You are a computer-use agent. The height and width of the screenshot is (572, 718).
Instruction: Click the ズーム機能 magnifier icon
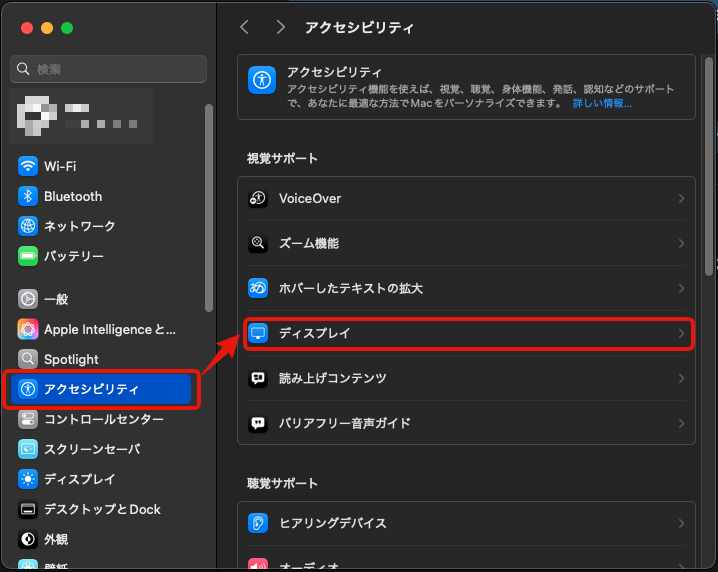[258, 243]
